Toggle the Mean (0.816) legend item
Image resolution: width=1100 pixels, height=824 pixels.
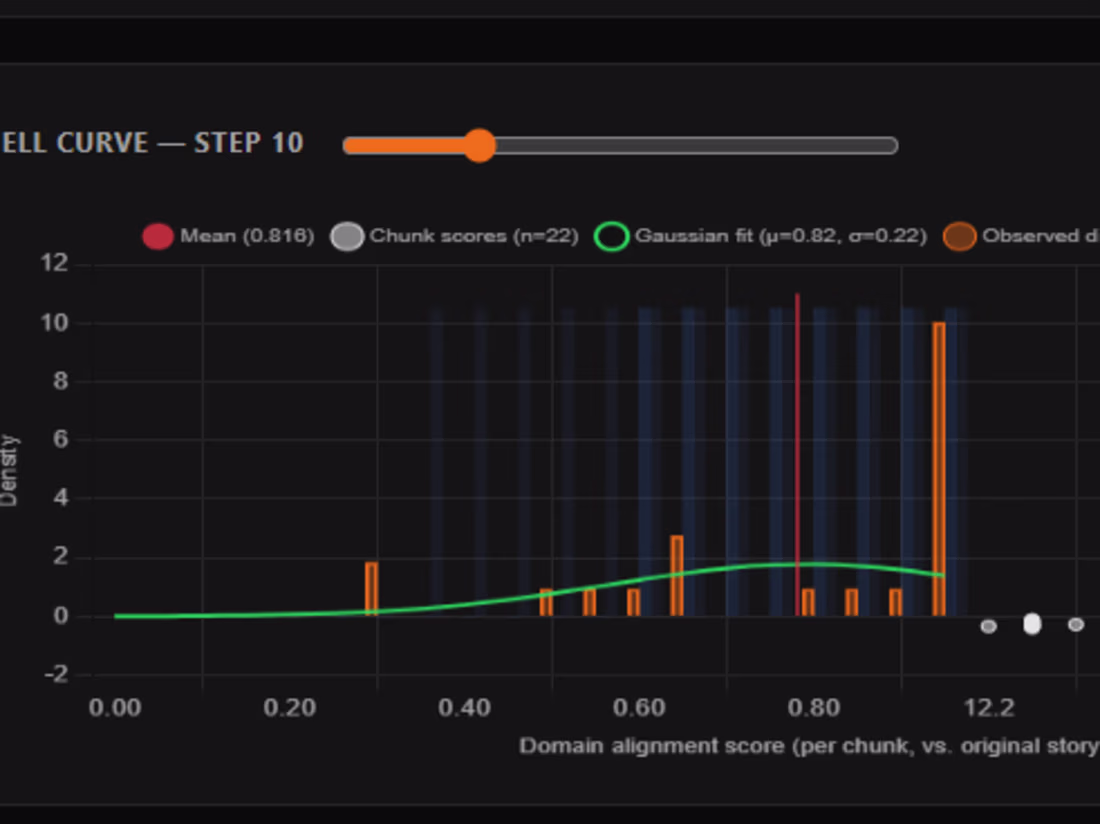click(x=228, y=236)
